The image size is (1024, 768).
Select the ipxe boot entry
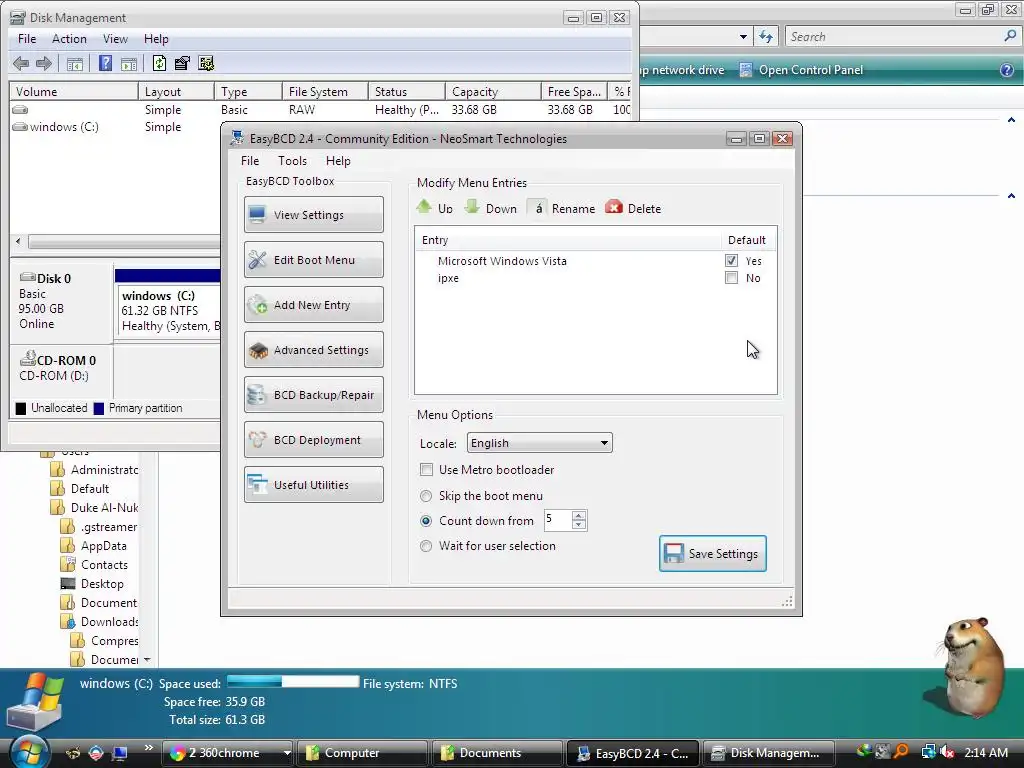[448, 278]
